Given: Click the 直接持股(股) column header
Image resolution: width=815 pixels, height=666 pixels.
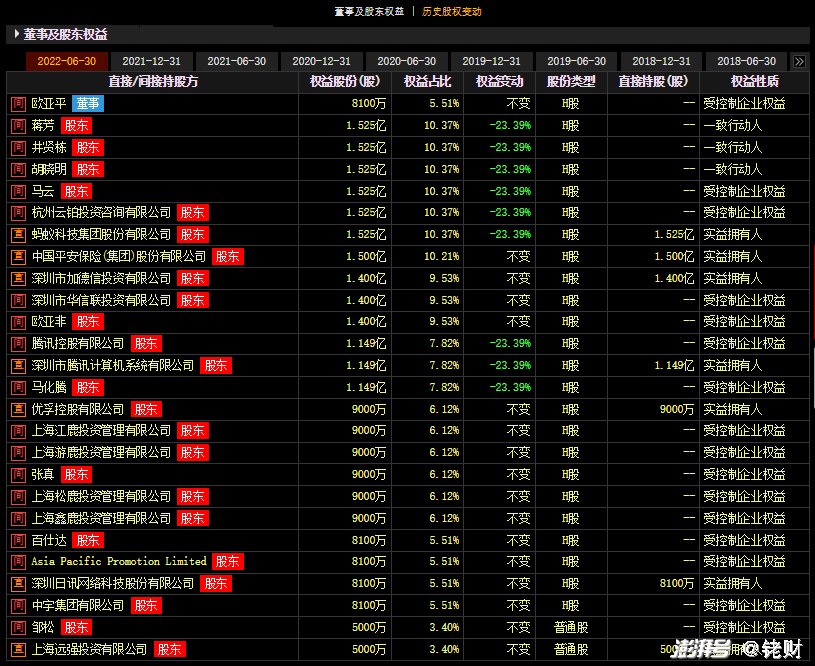Looking at the screenshot, I should click(653, 82).
